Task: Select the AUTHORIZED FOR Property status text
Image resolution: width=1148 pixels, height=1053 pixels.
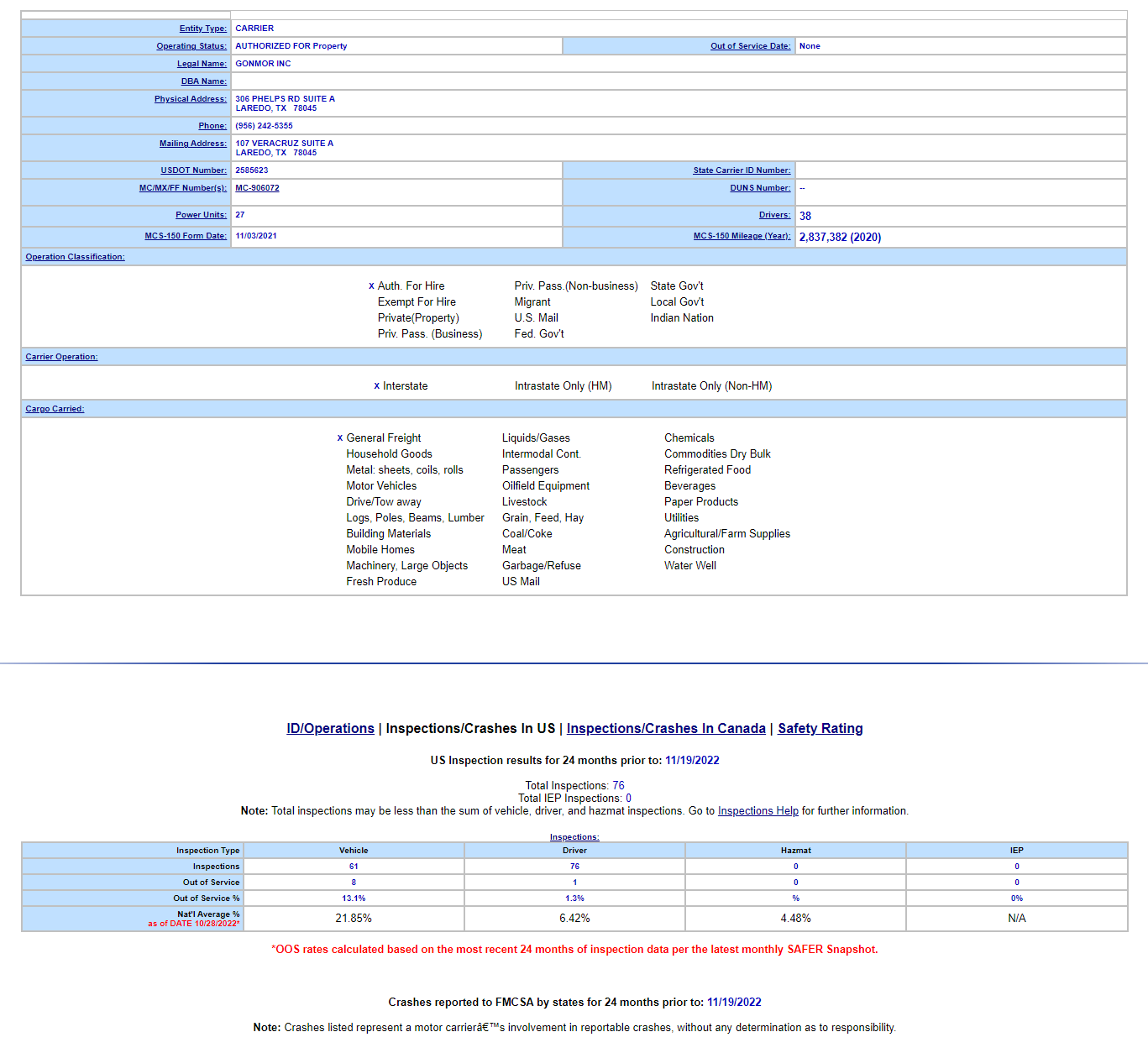Action: pyautogui.click(x=291, y=46)
